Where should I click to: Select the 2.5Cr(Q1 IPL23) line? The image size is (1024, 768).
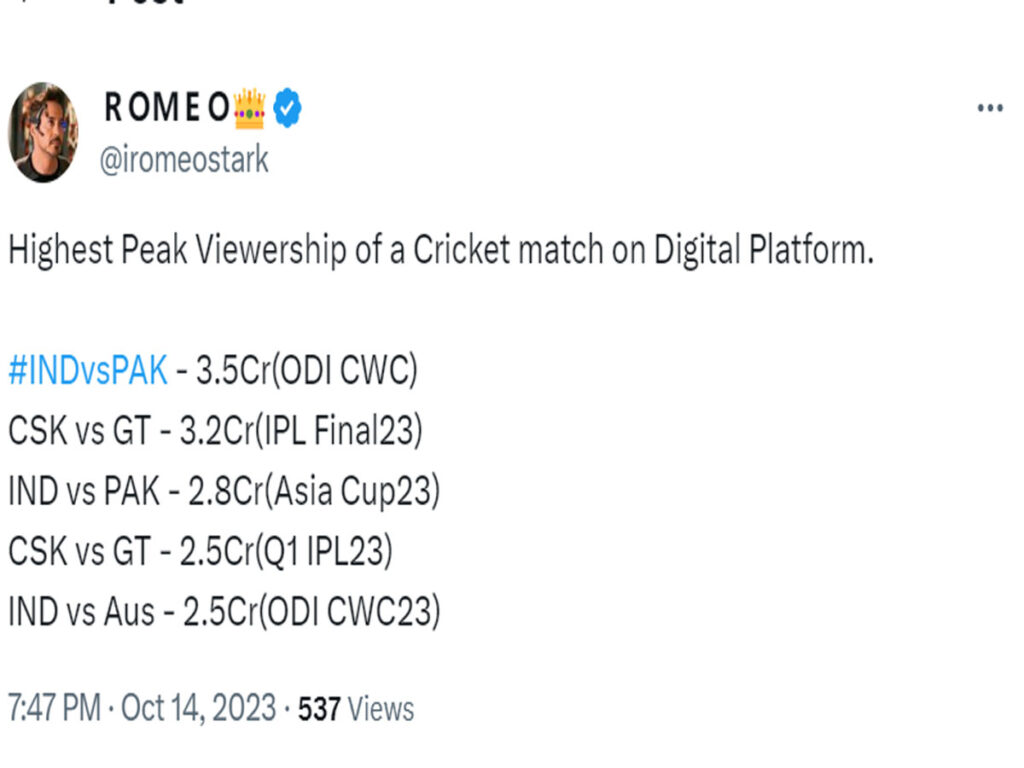(286, 551)
